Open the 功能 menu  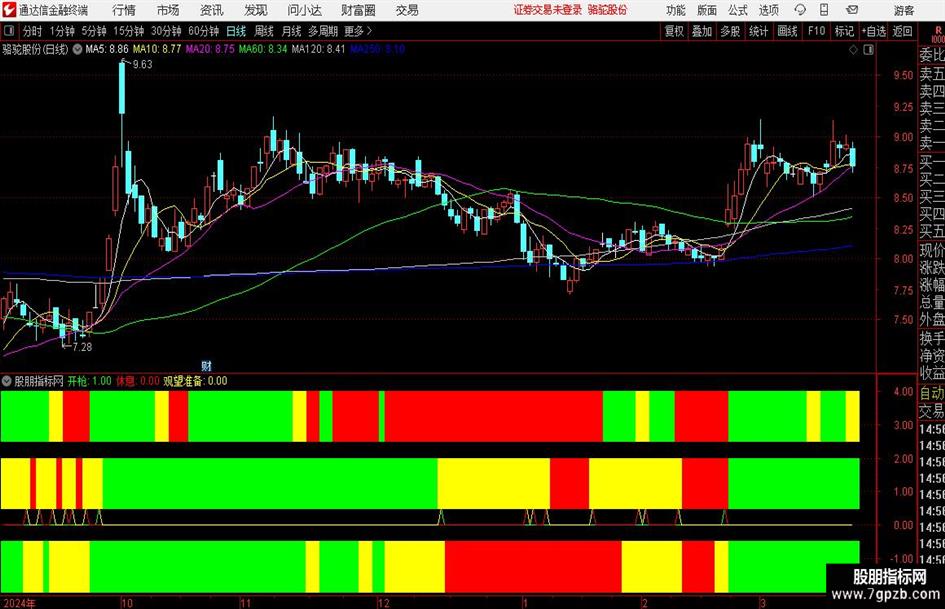676,10
